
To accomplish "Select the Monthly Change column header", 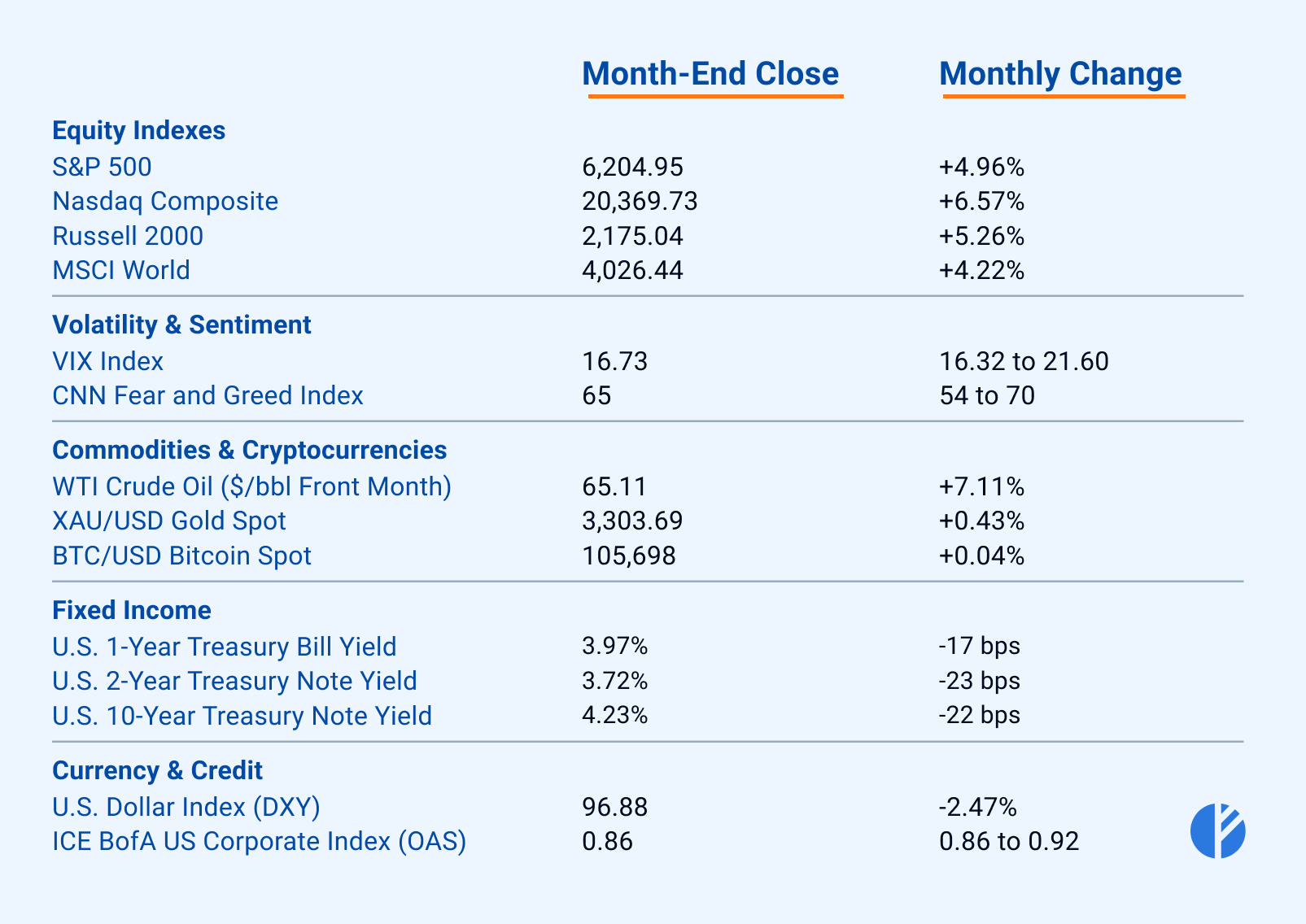I will (x=1060, y=74).
